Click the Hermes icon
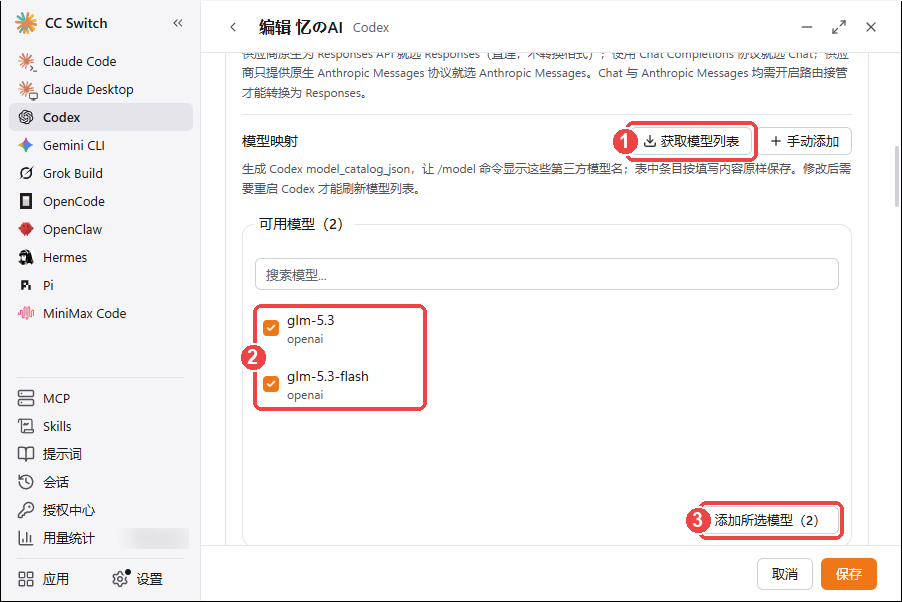This screenshot has width=902, height=602. click(26, 257)
